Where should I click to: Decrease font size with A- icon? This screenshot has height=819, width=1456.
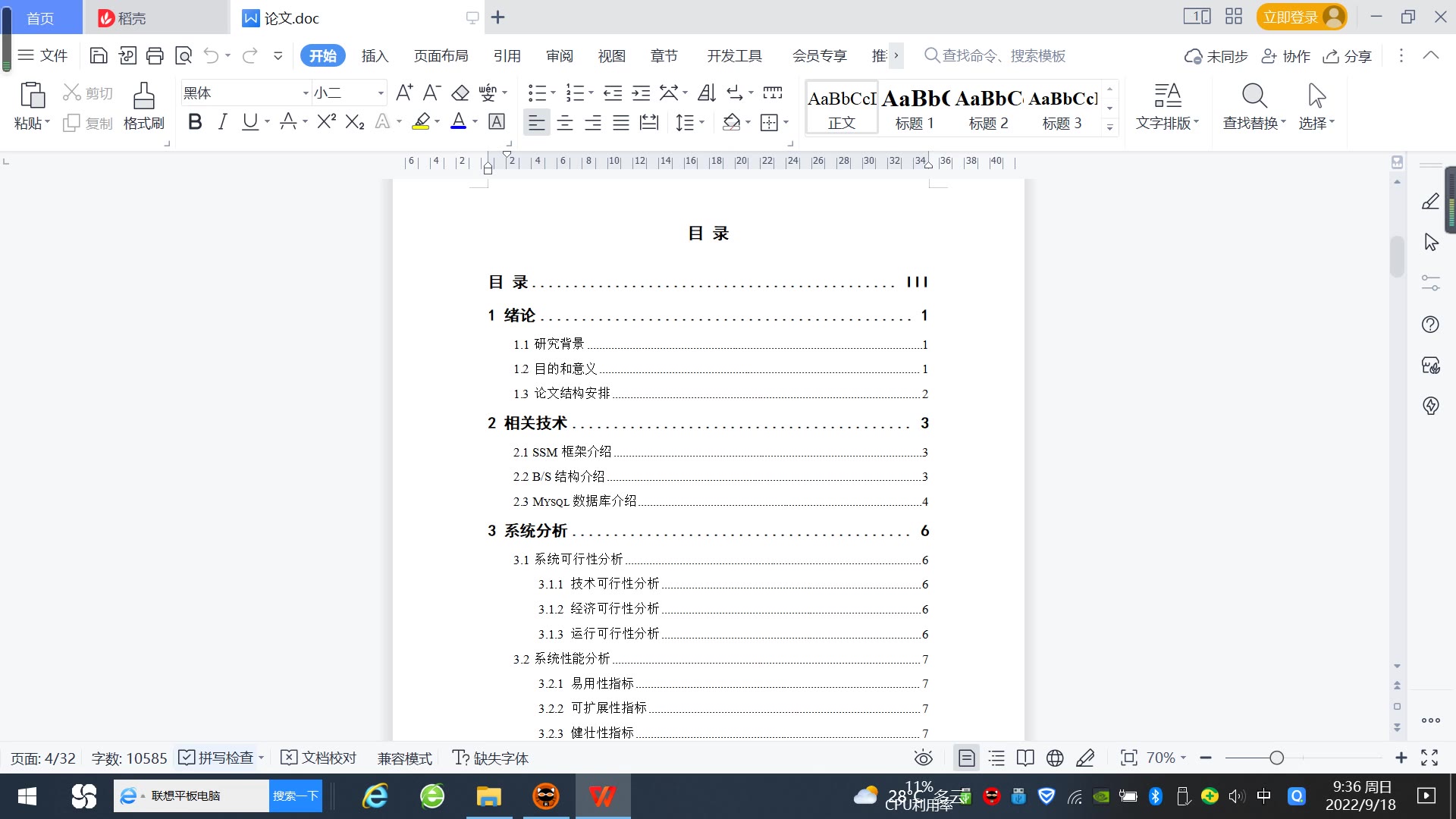point(431,93)
